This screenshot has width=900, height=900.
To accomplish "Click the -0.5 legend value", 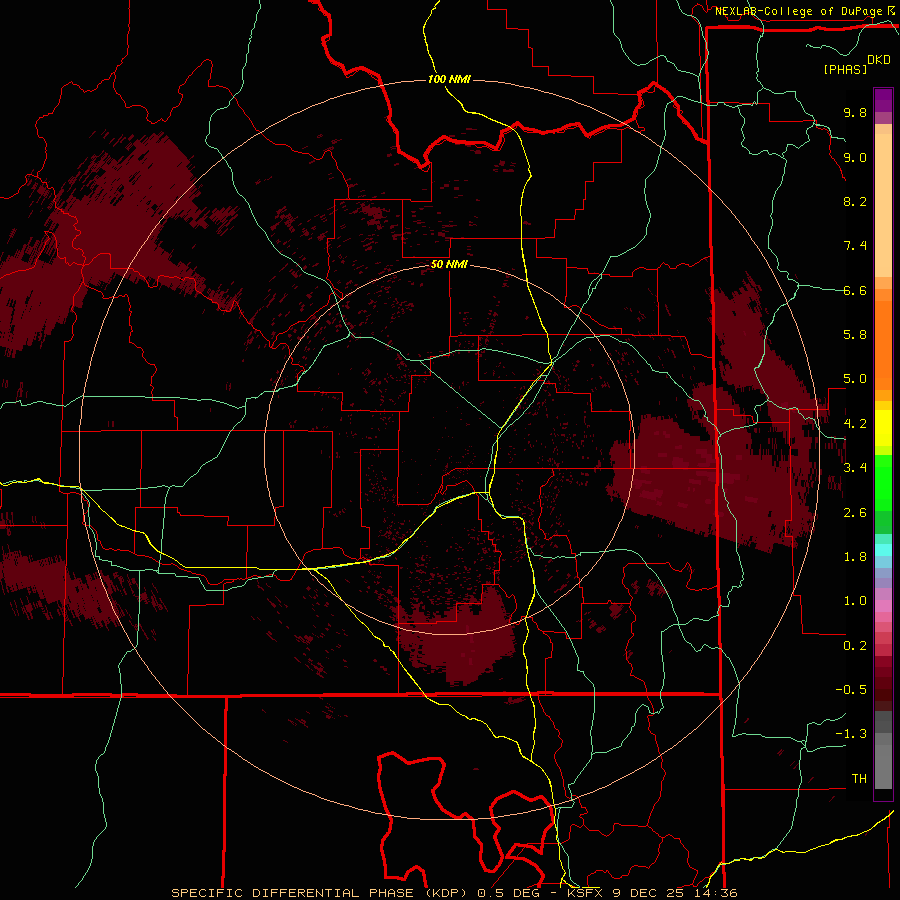I will (851, 690).
